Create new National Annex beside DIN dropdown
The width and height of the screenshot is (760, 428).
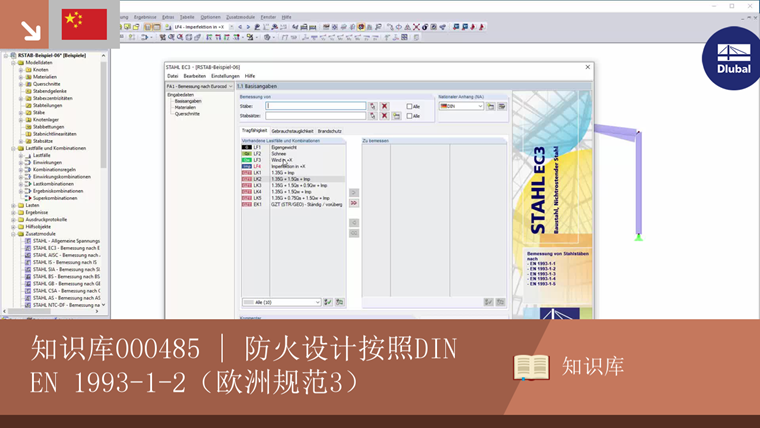491,106
